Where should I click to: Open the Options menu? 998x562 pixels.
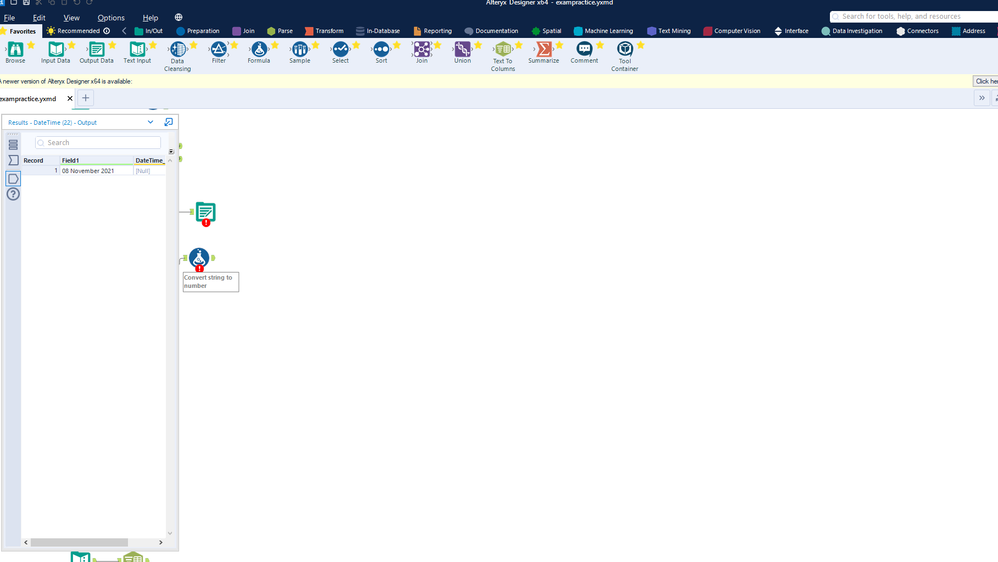(x=111, y=18)
